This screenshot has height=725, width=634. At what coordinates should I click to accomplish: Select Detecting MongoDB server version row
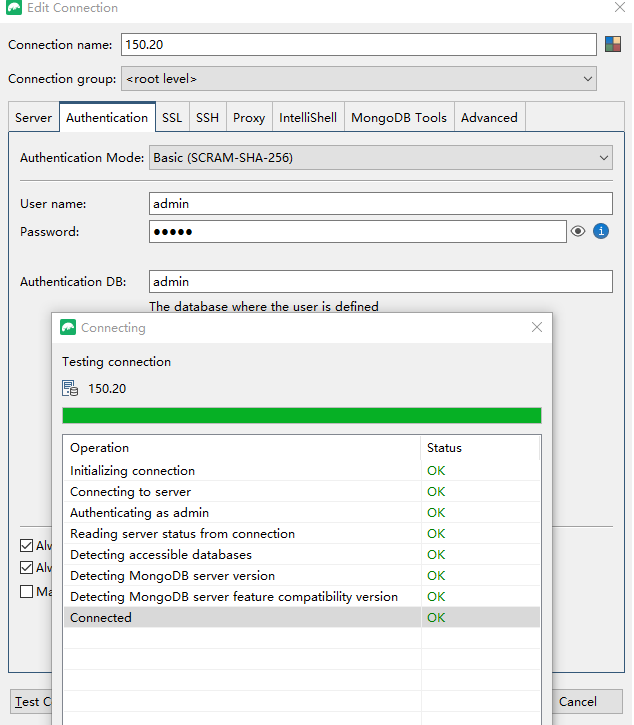click(302, 576)
